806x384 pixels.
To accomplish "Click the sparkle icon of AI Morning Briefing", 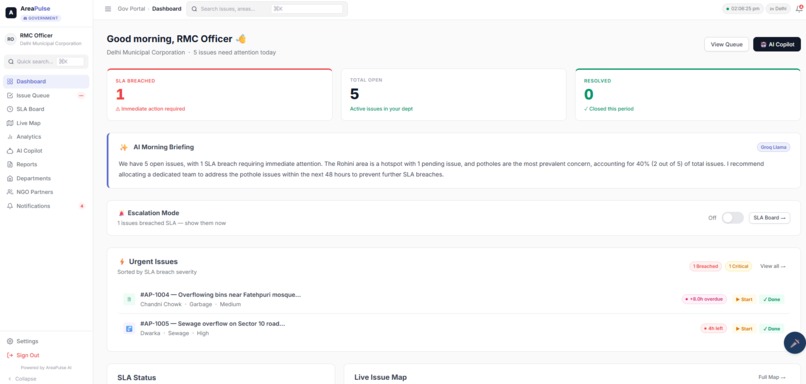I will point(123,147).
